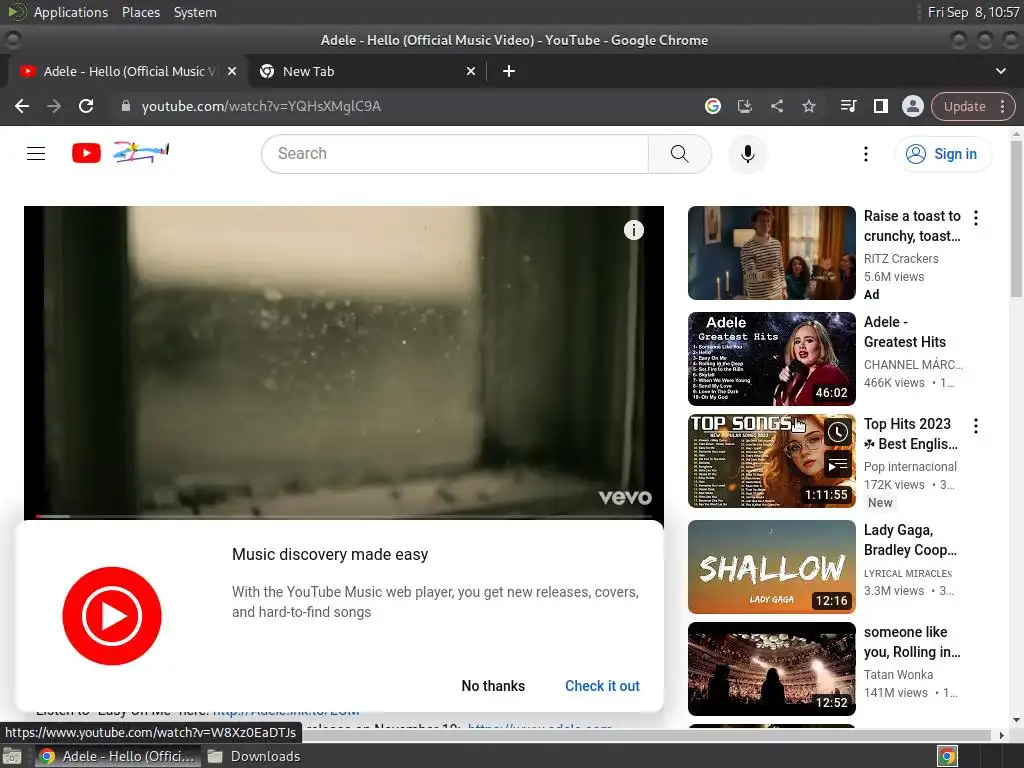Switch to Chrome in taskbar
The width and height of the screenshot is (1024, 768).
[x=116, y=756]
